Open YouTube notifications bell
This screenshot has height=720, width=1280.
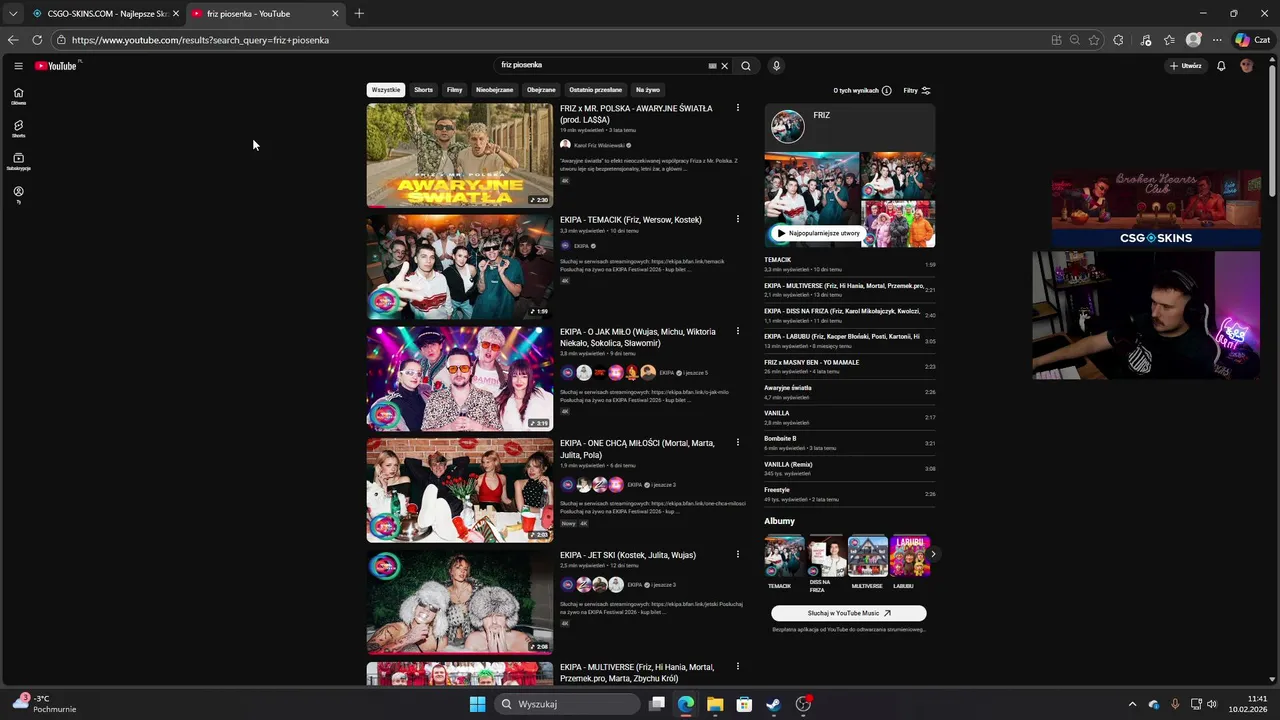[1221, 66]
